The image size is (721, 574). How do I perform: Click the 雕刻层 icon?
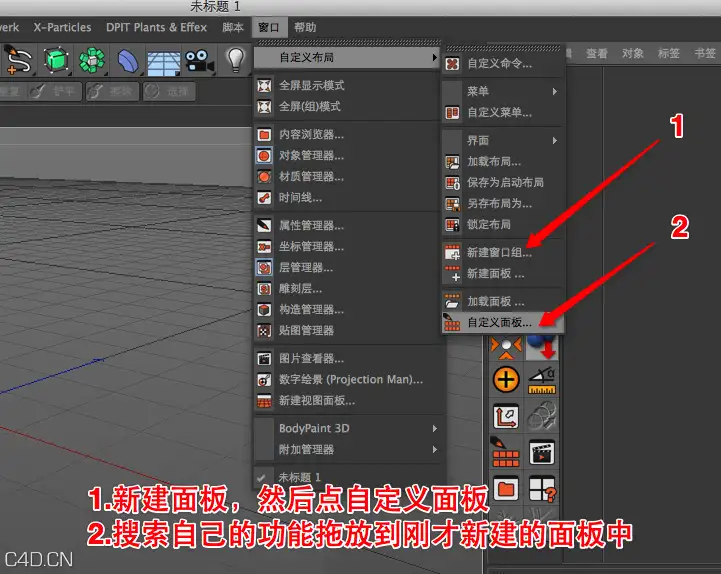(264, 289)
